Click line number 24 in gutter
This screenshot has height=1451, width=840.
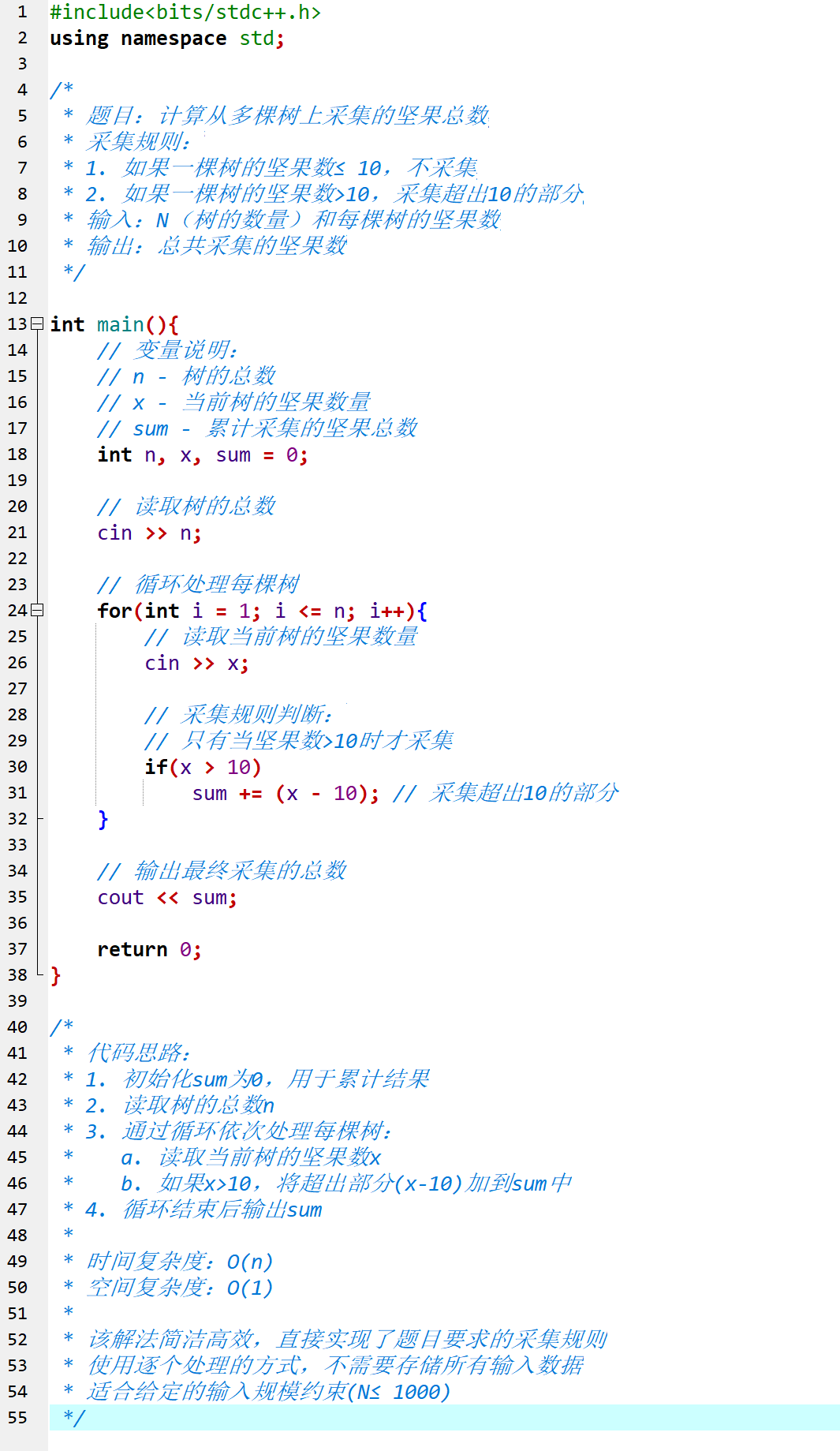coord(17,611)
